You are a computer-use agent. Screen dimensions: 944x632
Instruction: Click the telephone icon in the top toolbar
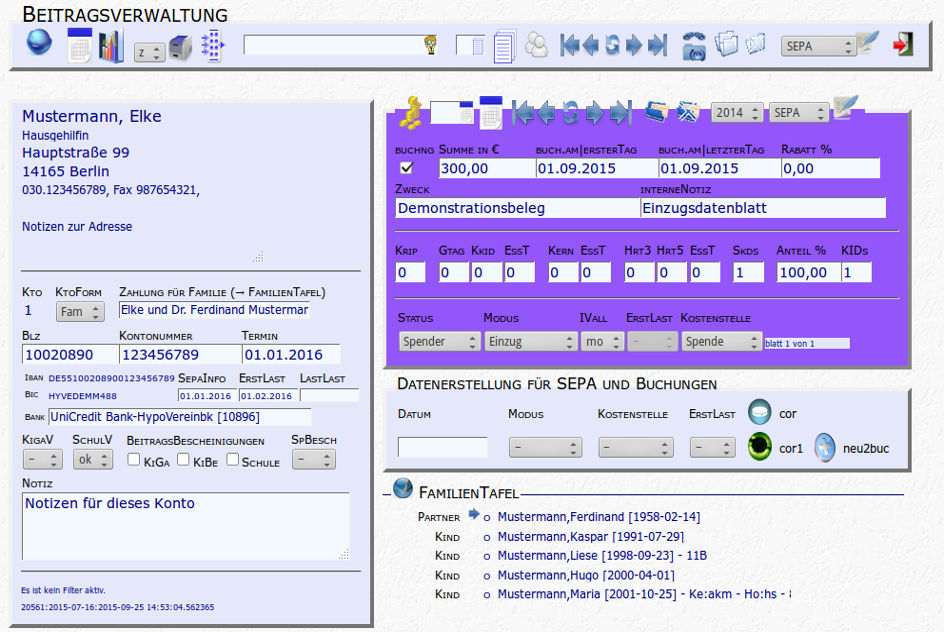(x=693, y=46)
